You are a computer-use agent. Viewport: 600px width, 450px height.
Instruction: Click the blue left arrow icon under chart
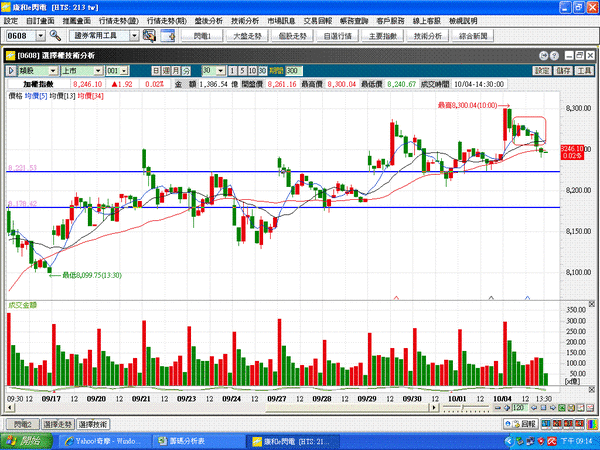535,408
